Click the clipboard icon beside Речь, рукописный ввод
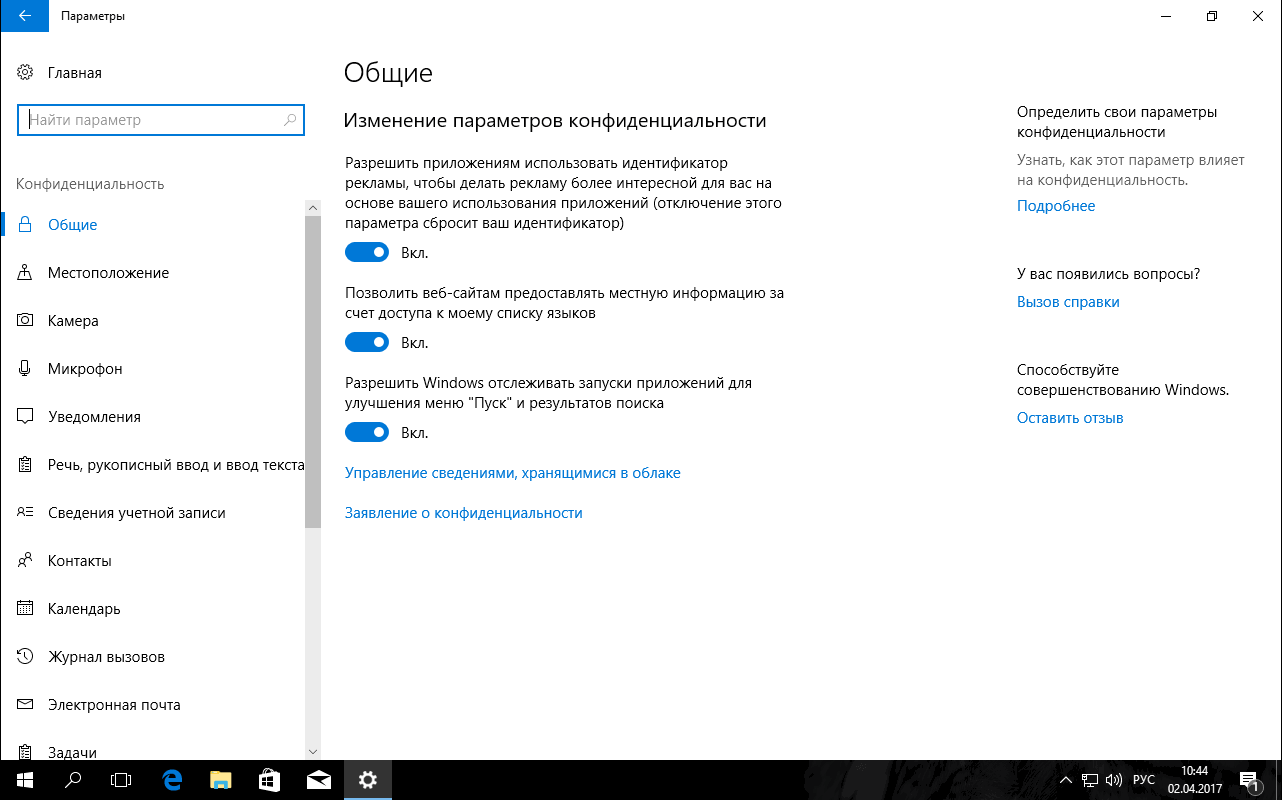This screenshot has width=1282, height=800. 26,465
